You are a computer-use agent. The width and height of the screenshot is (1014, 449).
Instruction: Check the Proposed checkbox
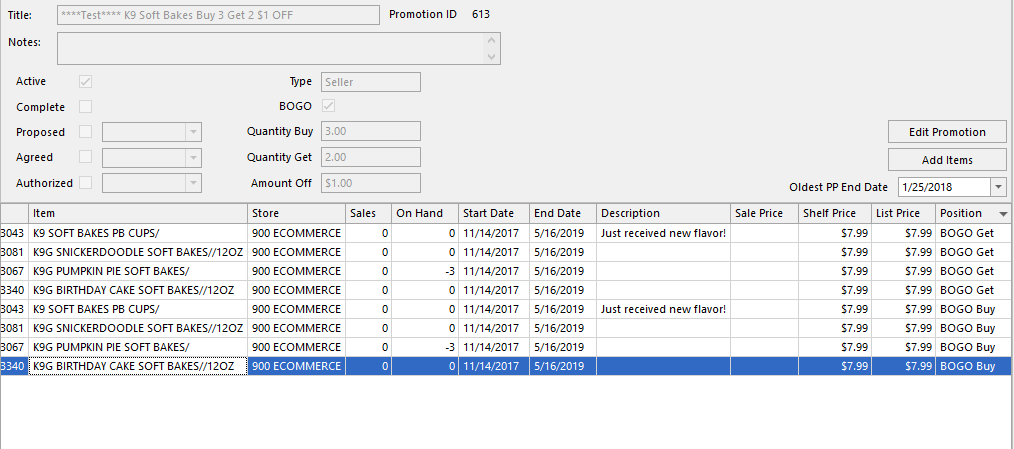pyautogui.click(x=85, y=132)
